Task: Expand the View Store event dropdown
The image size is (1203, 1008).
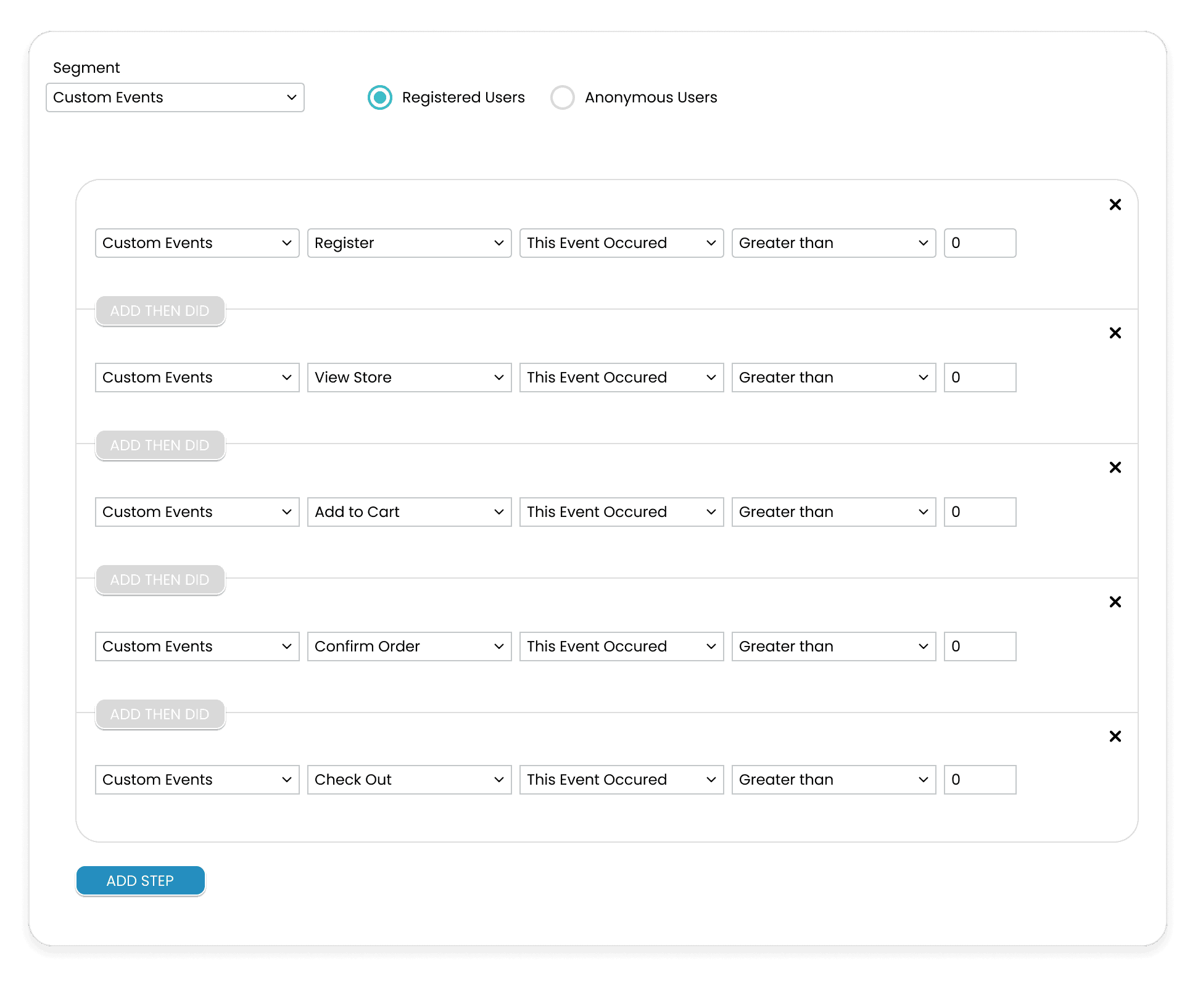Action: pos(409,378)
